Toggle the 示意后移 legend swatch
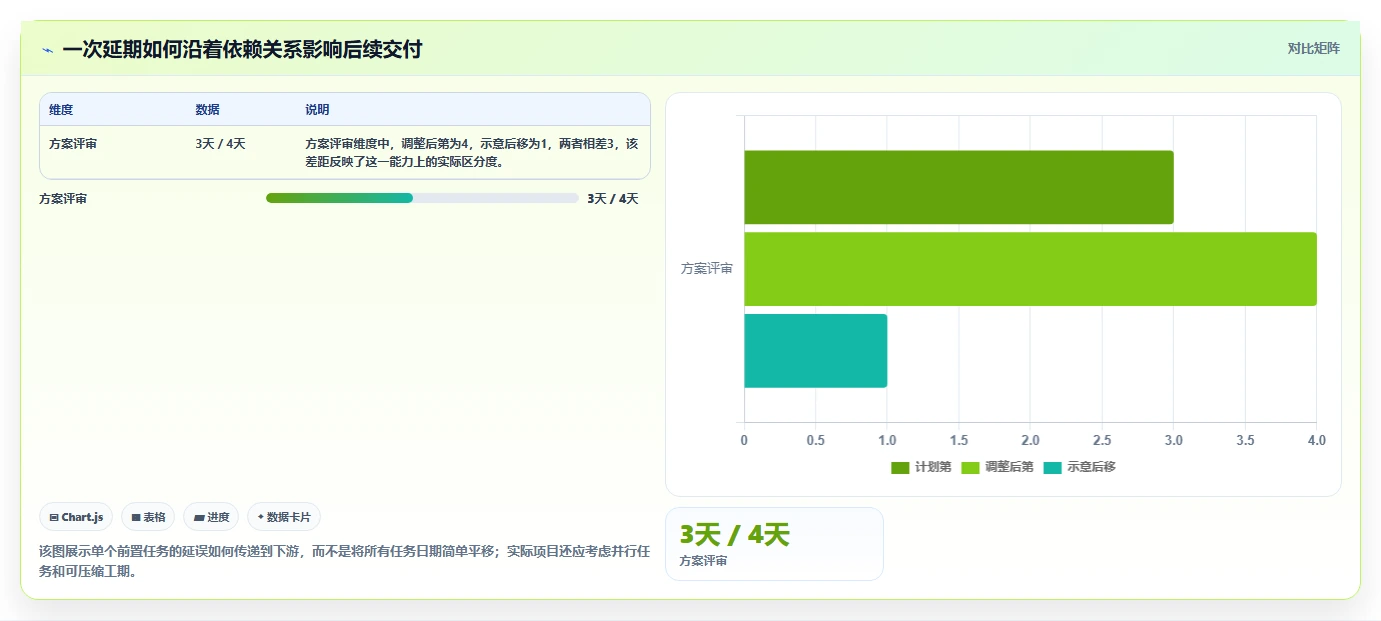Image resolution: width=1381 pixels, height=621 pixels. coord(1052,467)
